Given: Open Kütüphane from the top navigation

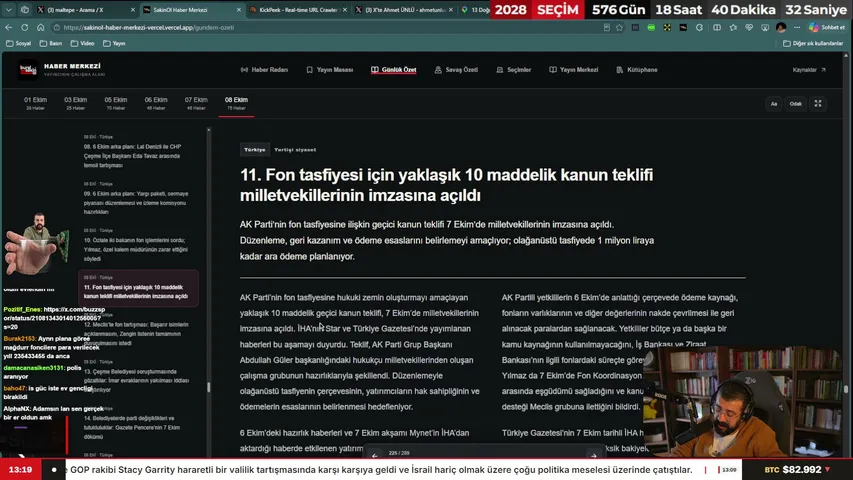Looking at the screenshot, I should 637,70.
